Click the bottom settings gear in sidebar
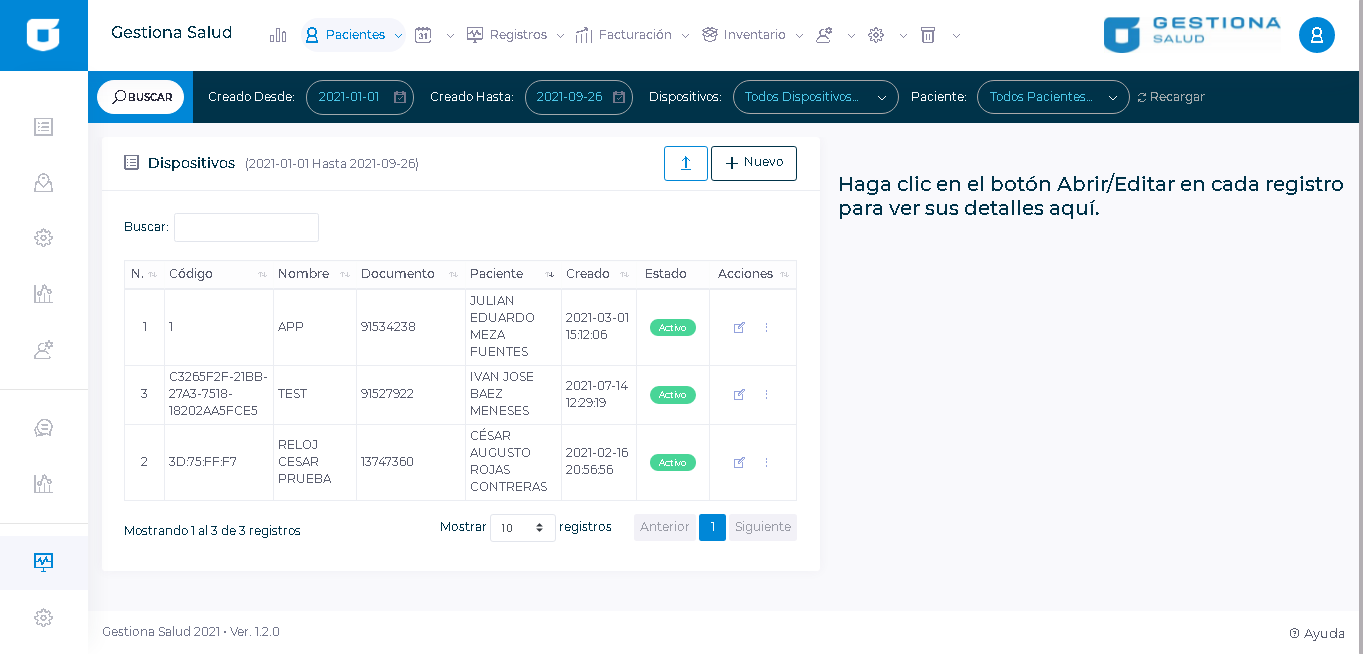The width and height of the screenshot is (1363, 654). 43,618
